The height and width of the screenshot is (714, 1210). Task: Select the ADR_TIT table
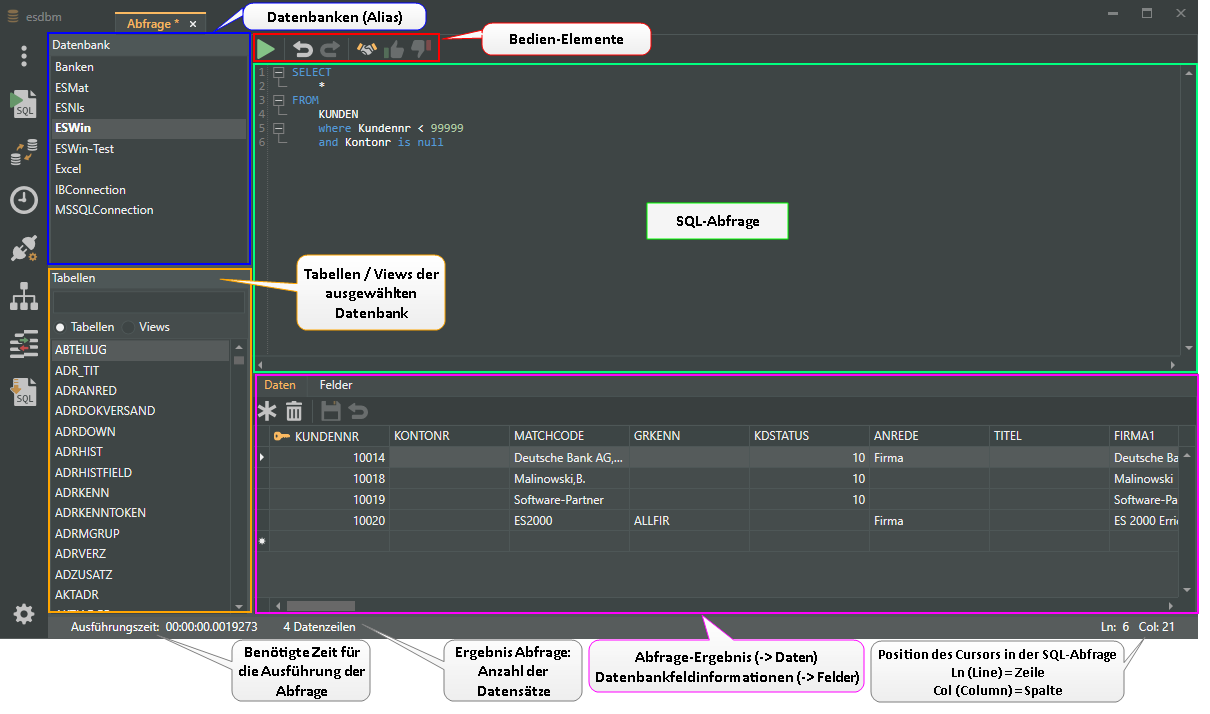click(x=141, y=371)
